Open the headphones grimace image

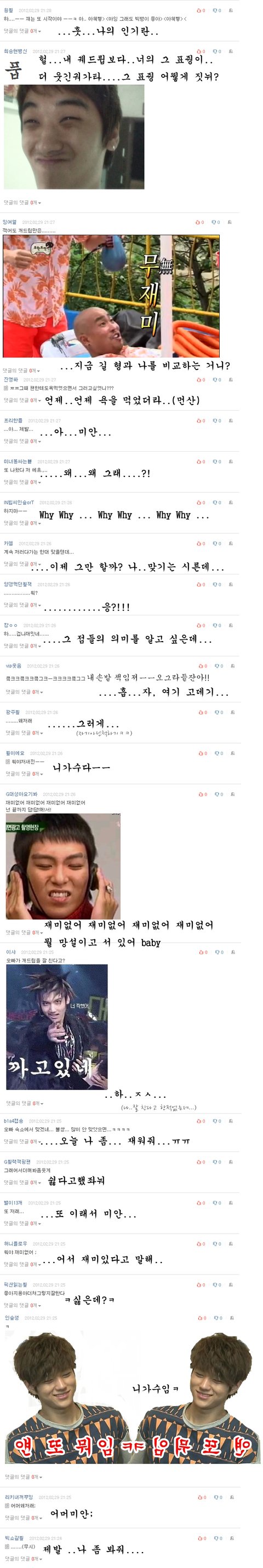62,867
